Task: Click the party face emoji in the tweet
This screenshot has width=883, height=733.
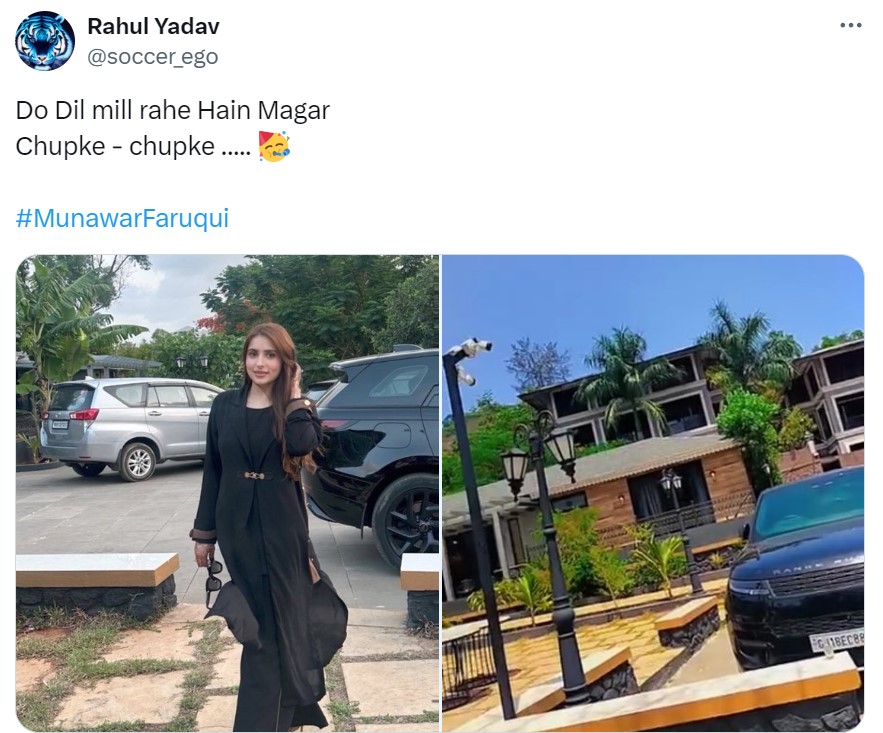Action: (x=274, y=146)
